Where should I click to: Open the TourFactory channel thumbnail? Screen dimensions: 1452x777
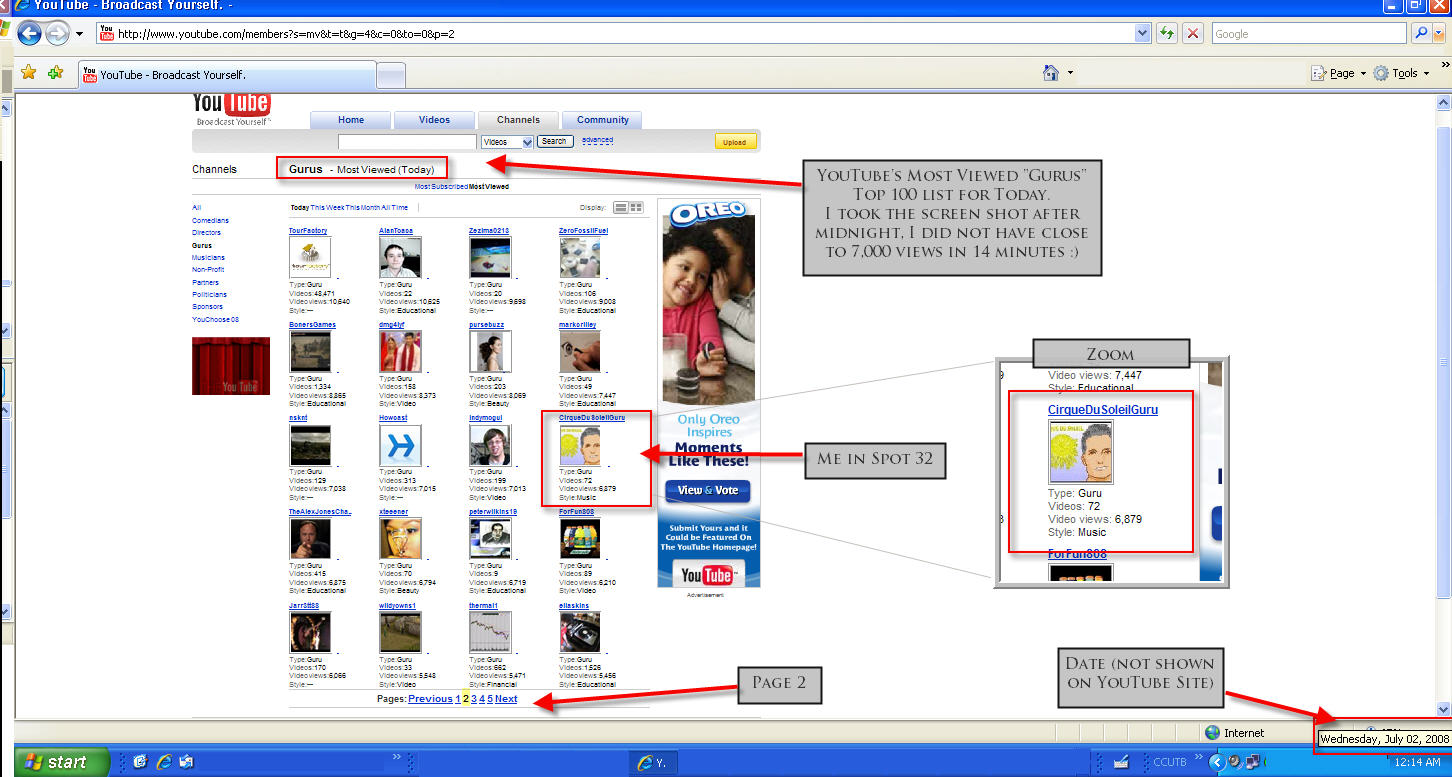[310, 257]
